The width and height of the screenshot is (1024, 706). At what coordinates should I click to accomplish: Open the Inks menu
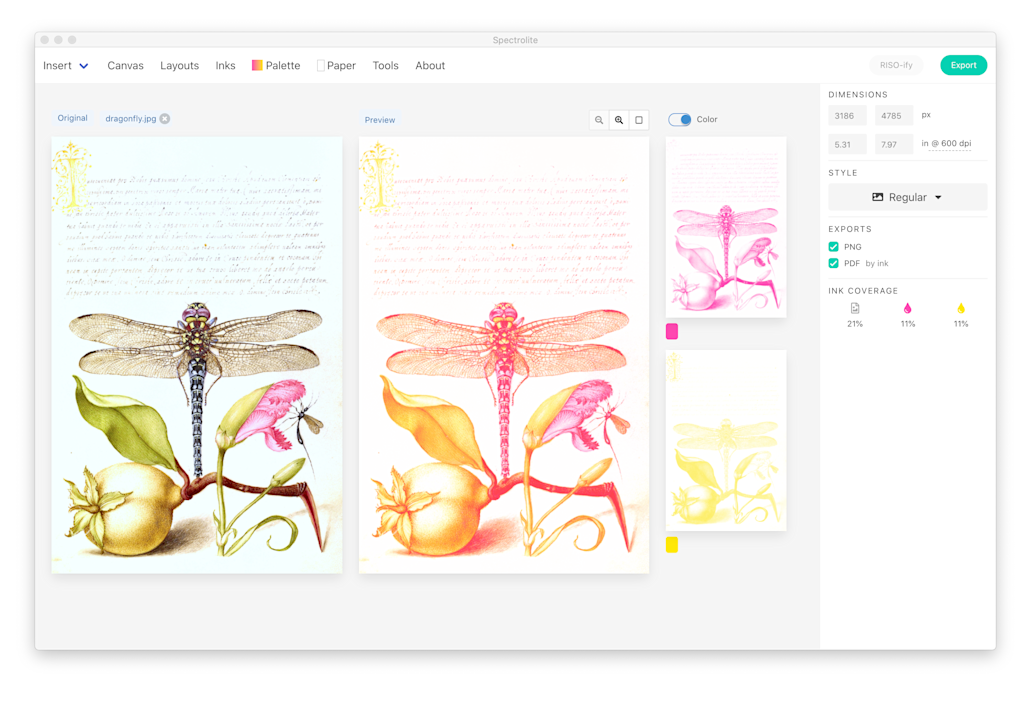click(x=225, y=65)
